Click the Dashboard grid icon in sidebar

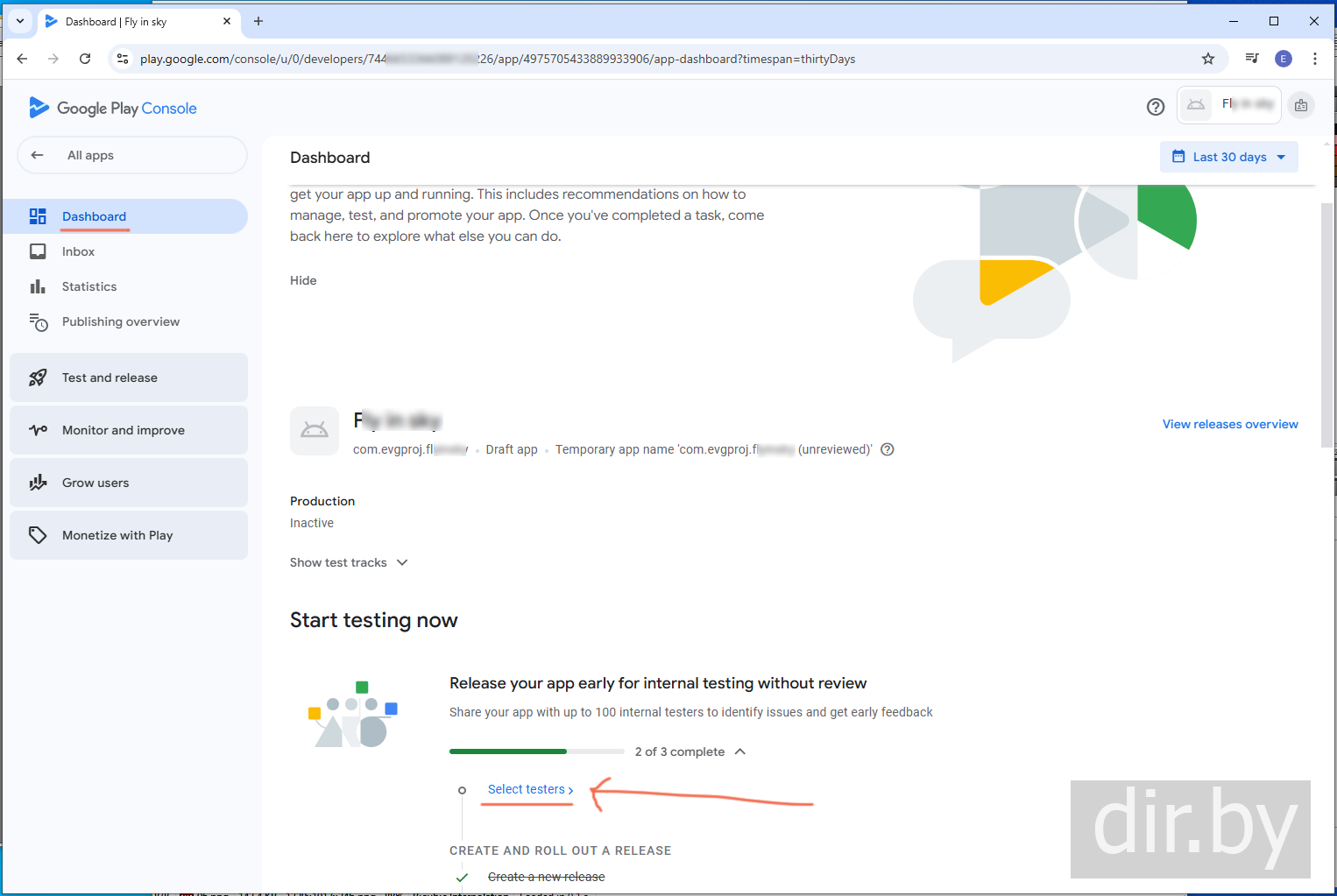pyautogui.click(x=38, y=216)
